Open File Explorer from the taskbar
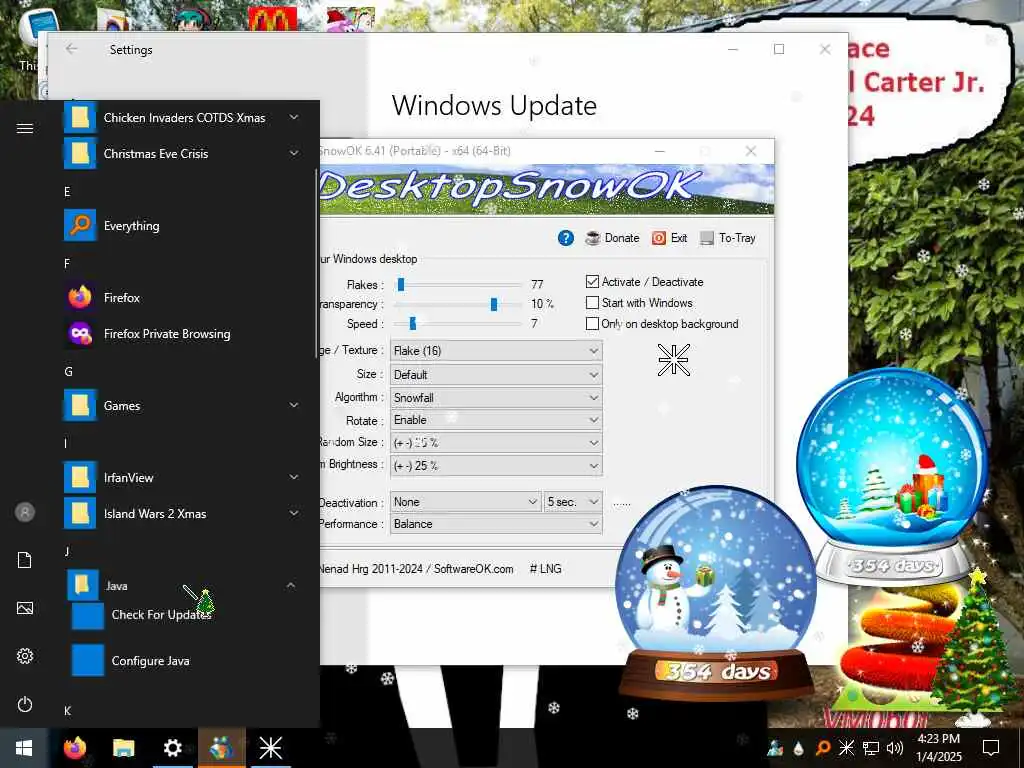This screenshot has width=1024, height=768. [123, 748]
